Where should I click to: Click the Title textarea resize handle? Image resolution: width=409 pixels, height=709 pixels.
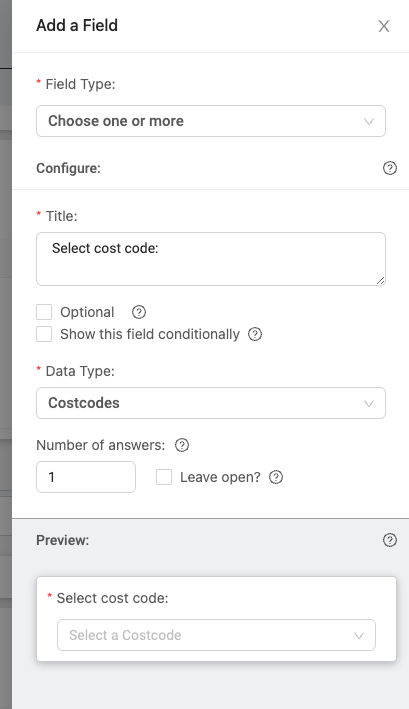pyautogui.click(x=381, y=280)
